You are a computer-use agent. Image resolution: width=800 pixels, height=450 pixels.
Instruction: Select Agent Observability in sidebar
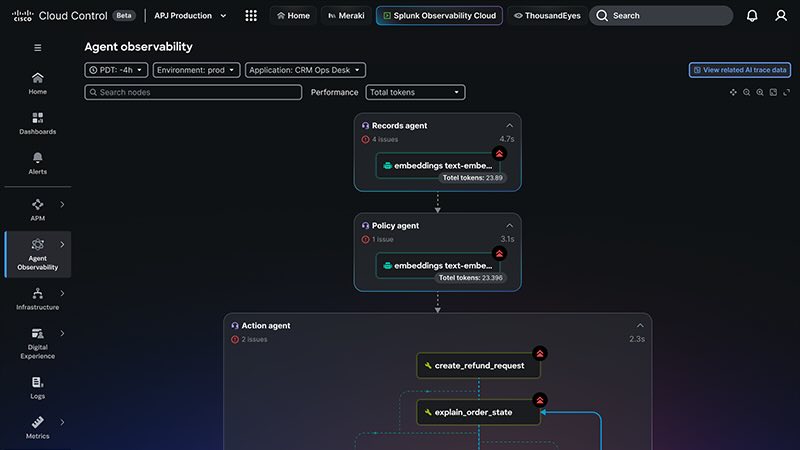pyautogui.click(x=38, y=255)
